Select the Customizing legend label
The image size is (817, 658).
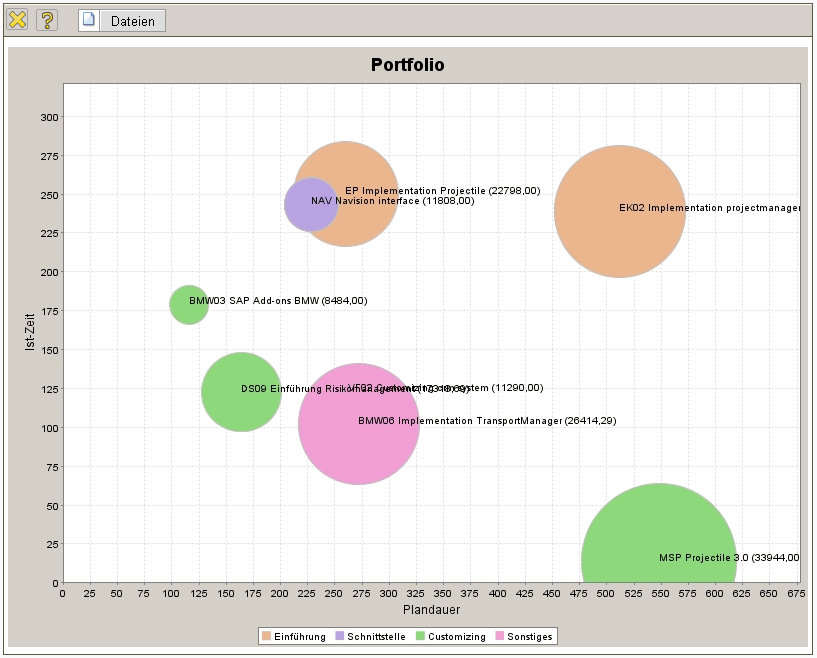(458, 637)
